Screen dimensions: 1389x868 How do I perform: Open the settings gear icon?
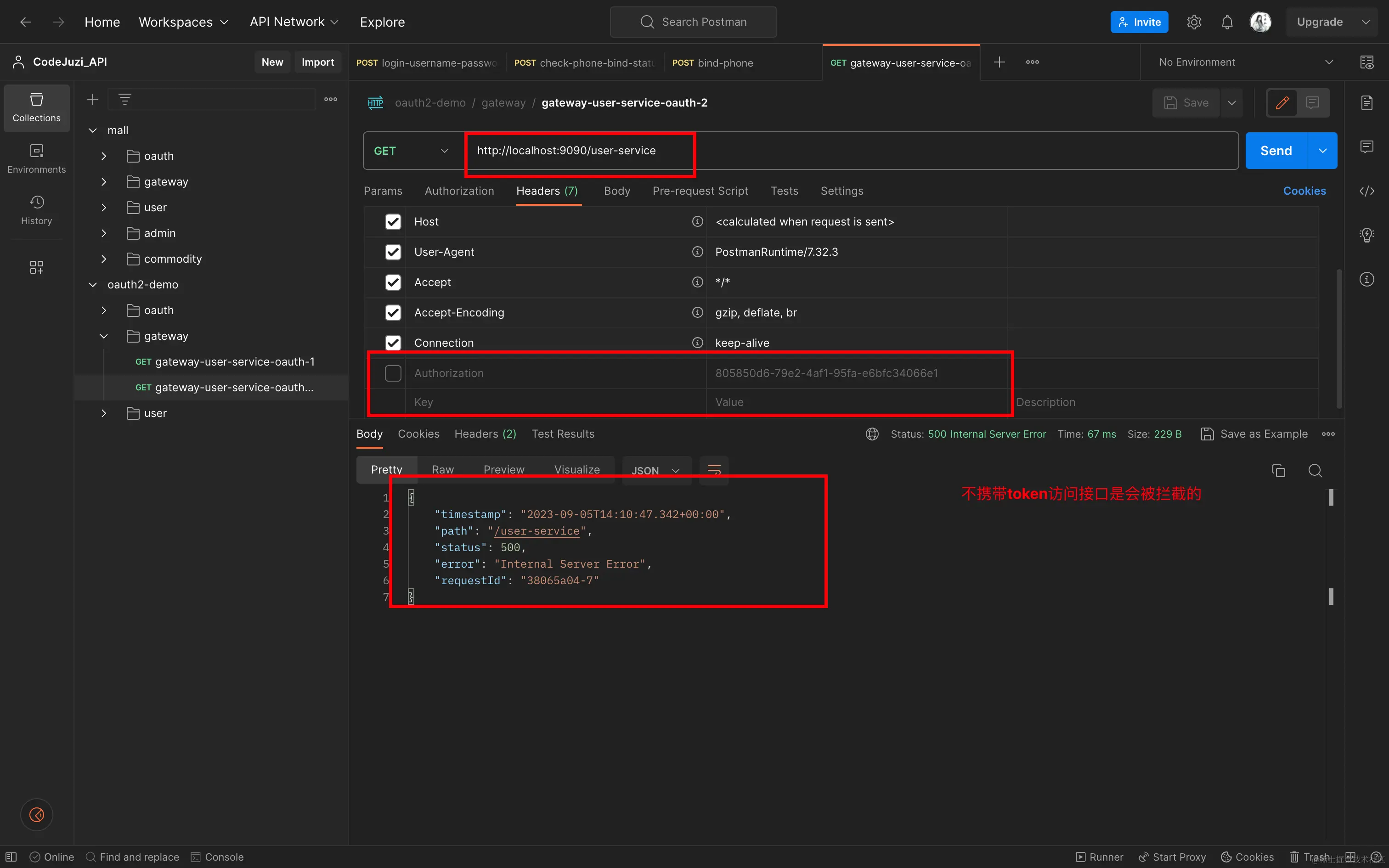tap(1194, 22)
